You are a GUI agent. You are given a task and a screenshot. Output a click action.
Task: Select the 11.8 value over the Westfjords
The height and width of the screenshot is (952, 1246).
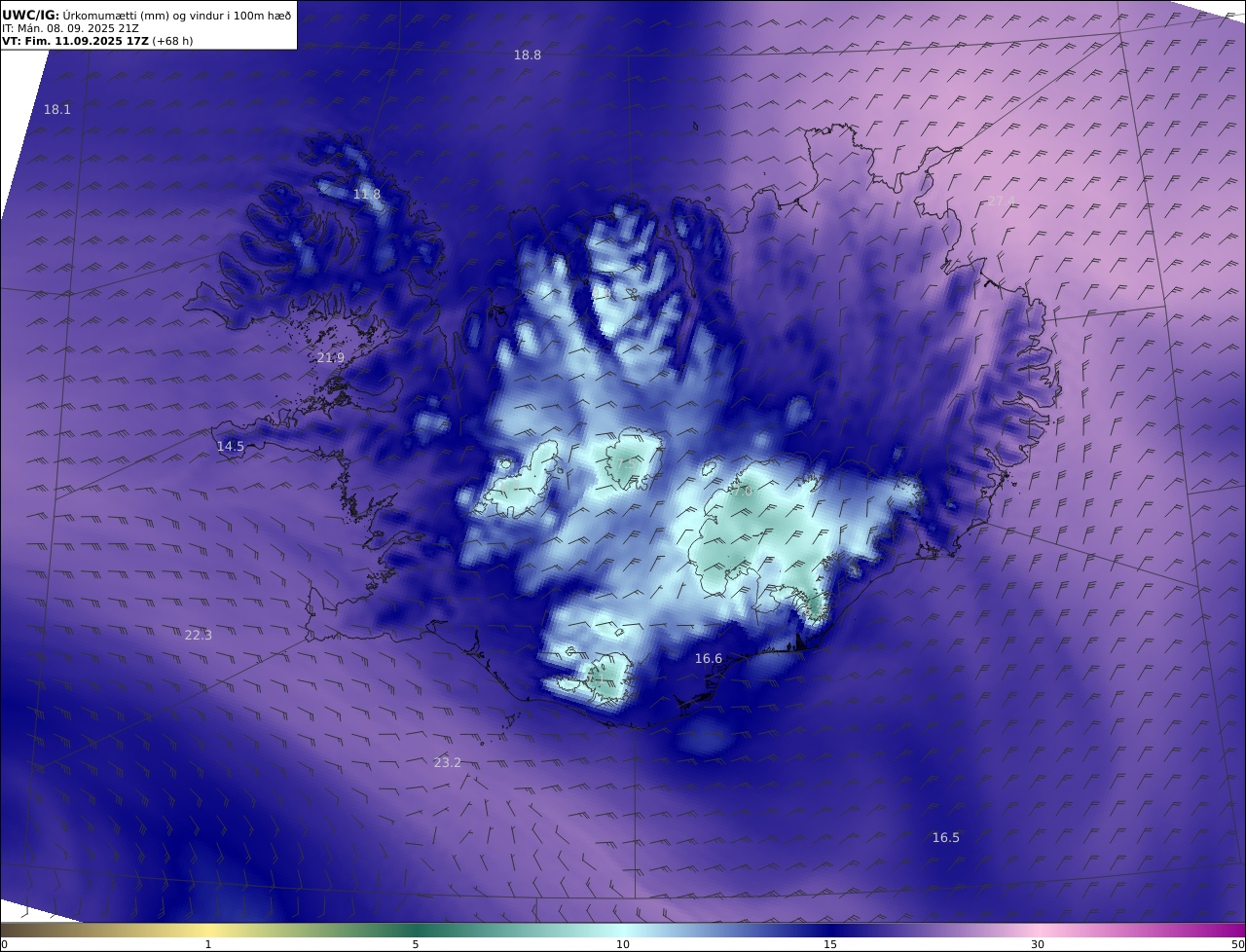coord(367,195)
